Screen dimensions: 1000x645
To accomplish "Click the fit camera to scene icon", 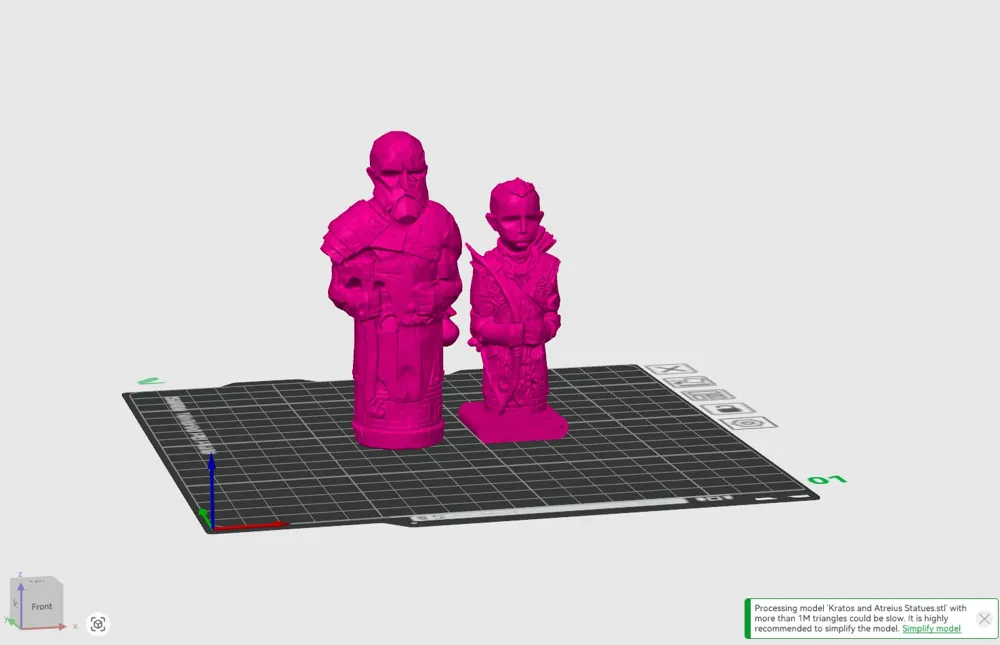I will 98,623.
